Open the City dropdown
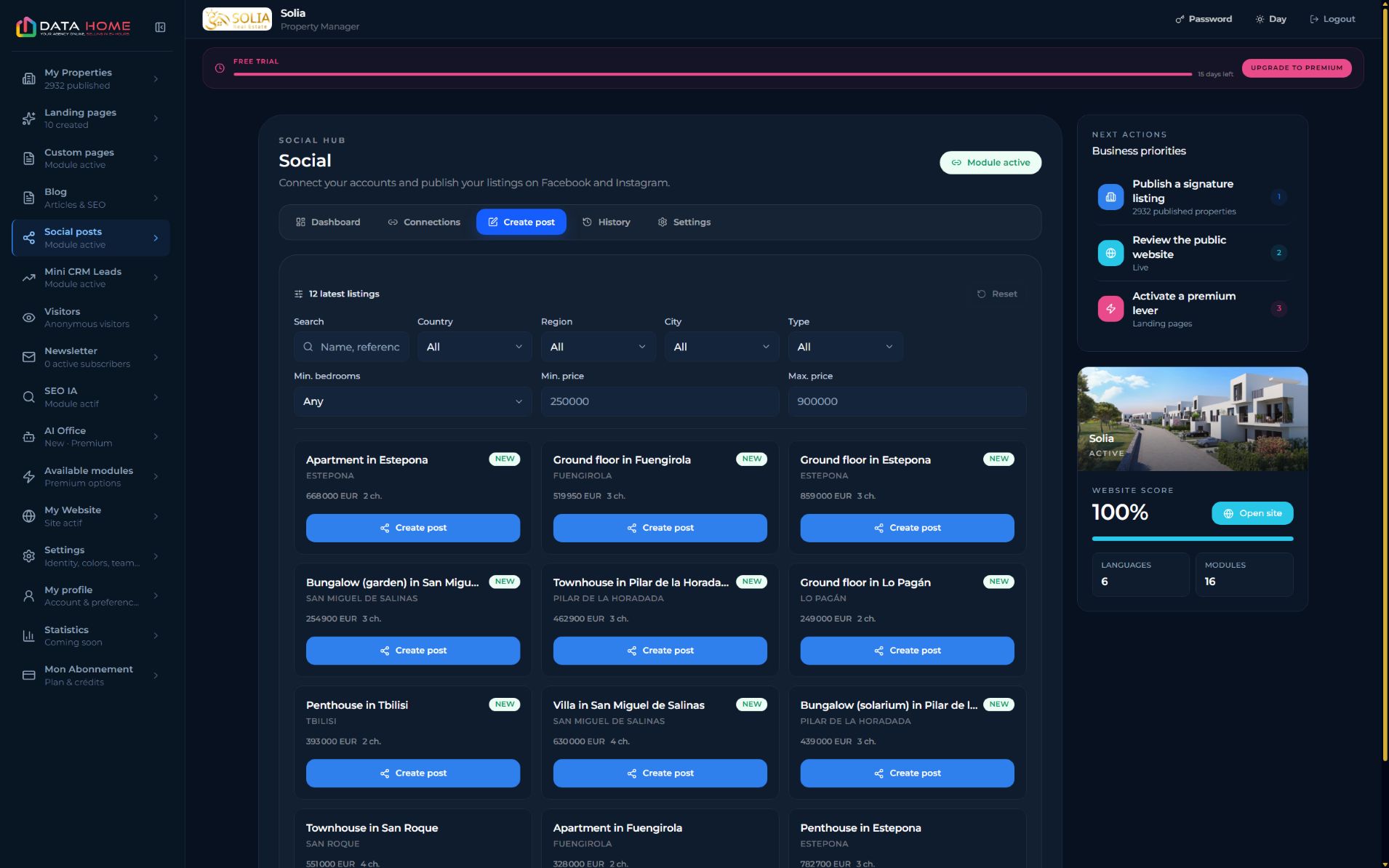 (x=721, y=347)
